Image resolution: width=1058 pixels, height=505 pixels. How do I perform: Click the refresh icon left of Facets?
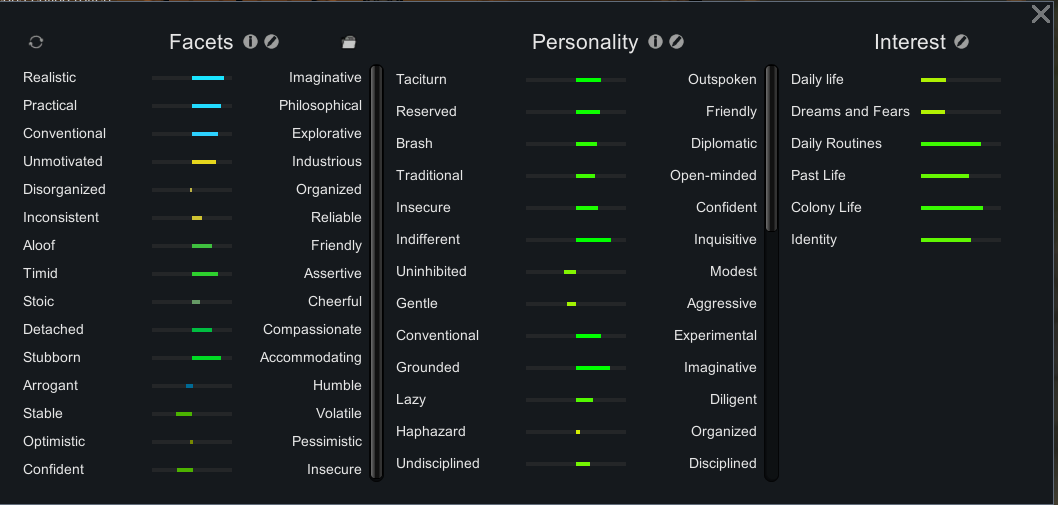[x=36, y=42]
